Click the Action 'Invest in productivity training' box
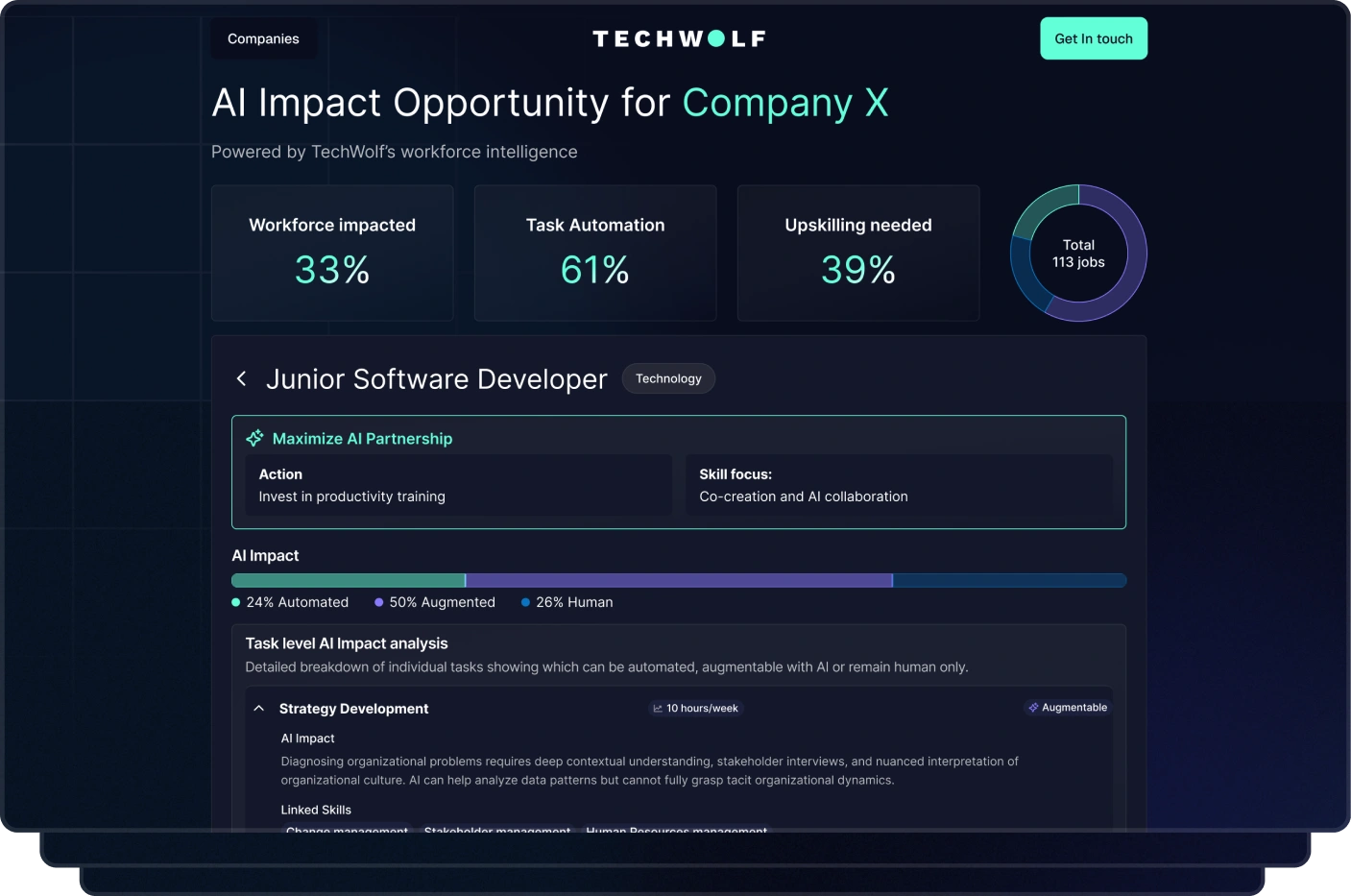1351x896 pixels. pyautogui.click(x=458, y=485)
